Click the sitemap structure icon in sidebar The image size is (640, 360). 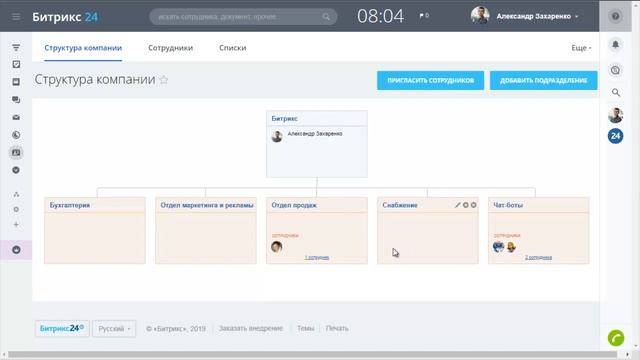(x=16, y=194)
